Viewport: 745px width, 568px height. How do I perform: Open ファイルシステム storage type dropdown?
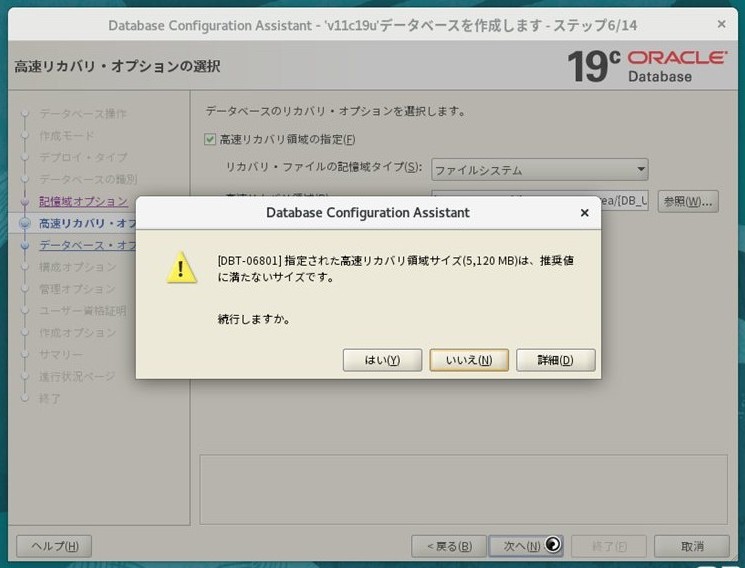tap(539, 170)
